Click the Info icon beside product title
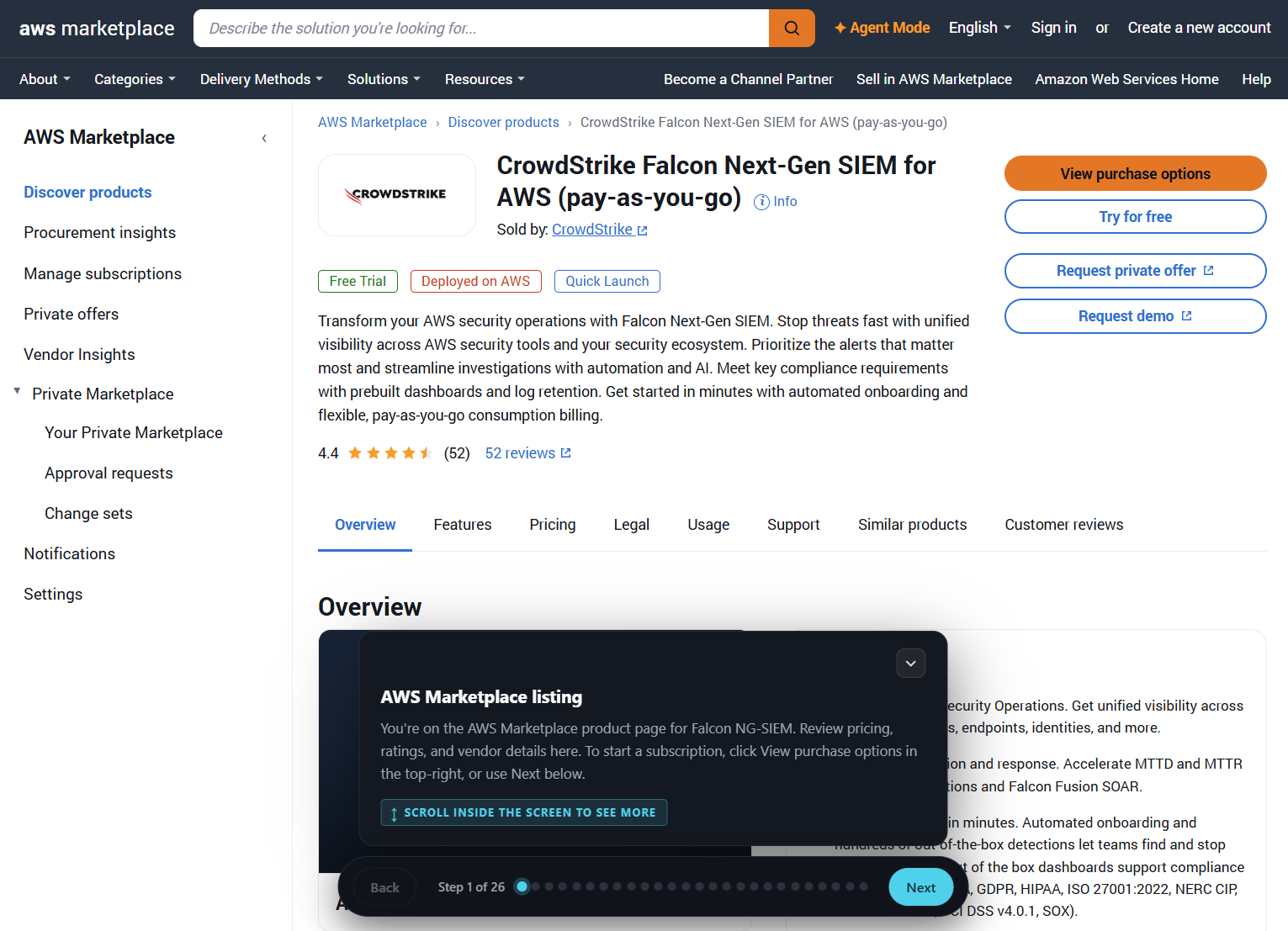Viewport: 1288px width, 931px height. [761, 202]
